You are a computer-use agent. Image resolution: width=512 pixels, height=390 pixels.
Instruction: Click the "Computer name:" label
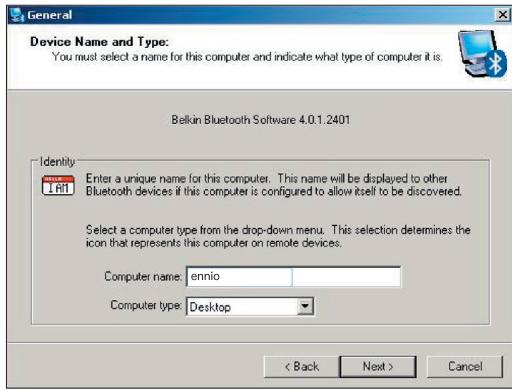pyautogui.click(x=143, y=276)
